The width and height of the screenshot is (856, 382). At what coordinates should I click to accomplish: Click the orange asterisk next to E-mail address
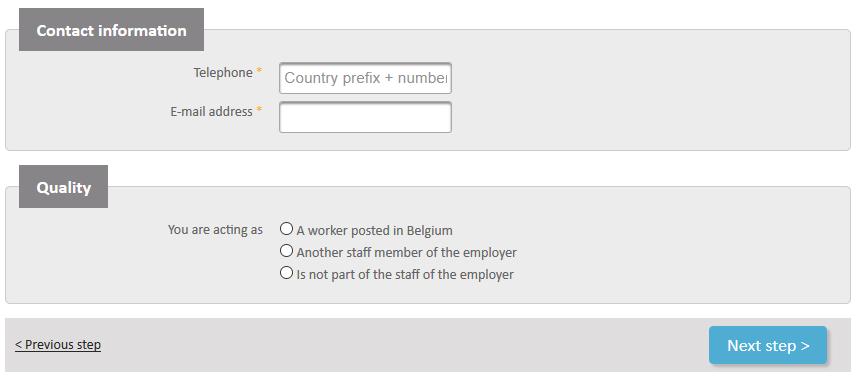pyautogui.click(x=259, y=110)
